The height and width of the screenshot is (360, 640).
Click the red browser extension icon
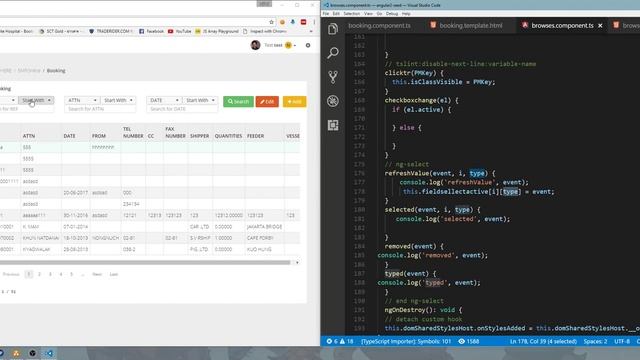tap(303, 22)
